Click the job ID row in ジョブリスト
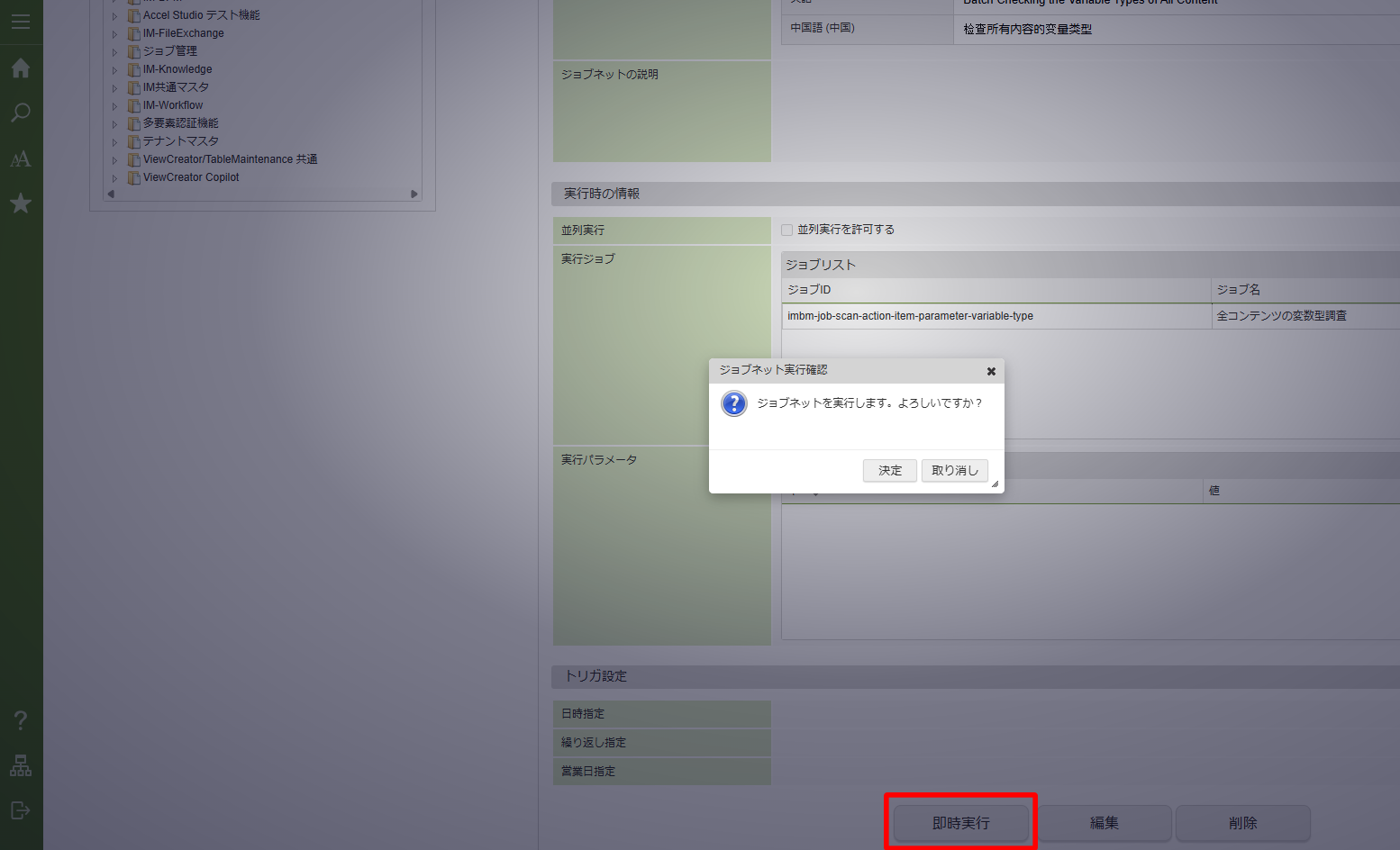Viewport: 1400px width, 850px height. [x=910, y=316]
